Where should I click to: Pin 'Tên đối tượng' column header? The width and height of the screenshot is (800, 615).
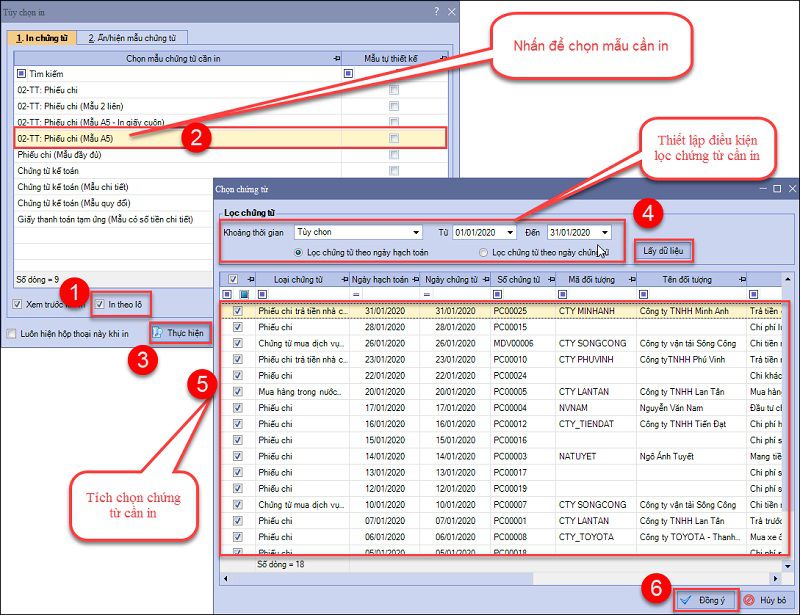[x=742, y=280]
